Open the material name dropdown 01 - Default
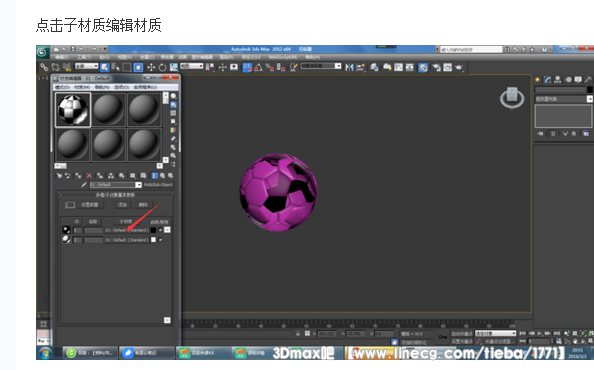 pyautogui.click(x=115, y=185)
